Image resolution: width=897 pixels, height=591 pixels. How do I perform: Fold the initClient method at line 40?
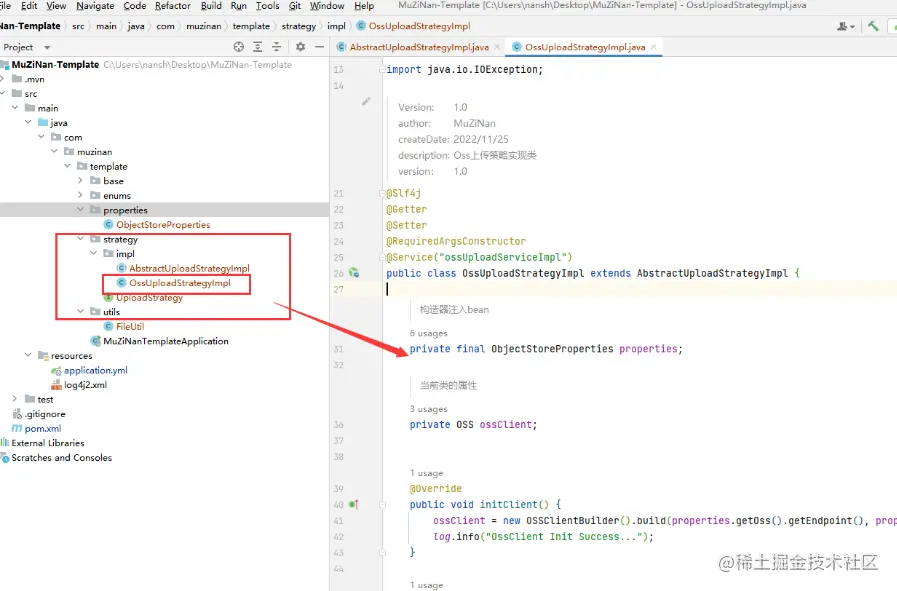click(x=382, y=505)
